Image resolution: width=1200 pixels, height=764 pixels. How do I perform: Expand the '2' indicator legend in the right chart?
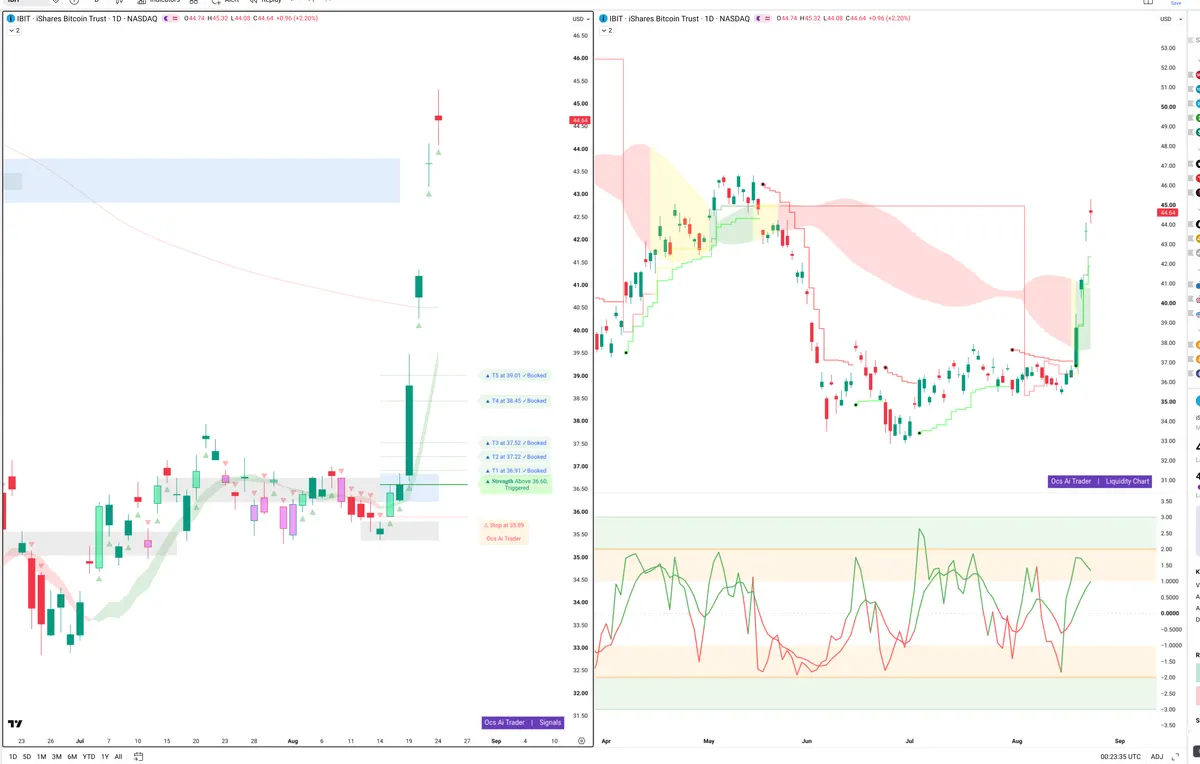[x=608, y=31]
